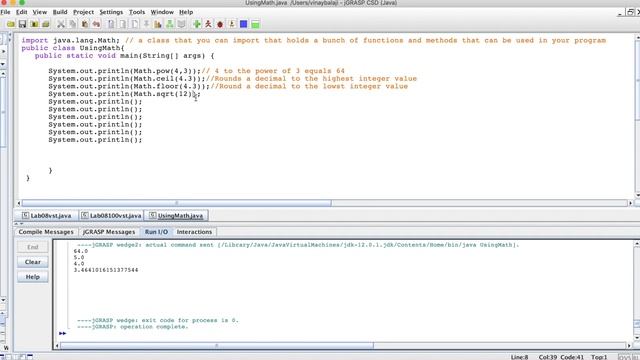
Task: Select the Run I/O tab
Action: click(x=156, y=232)
